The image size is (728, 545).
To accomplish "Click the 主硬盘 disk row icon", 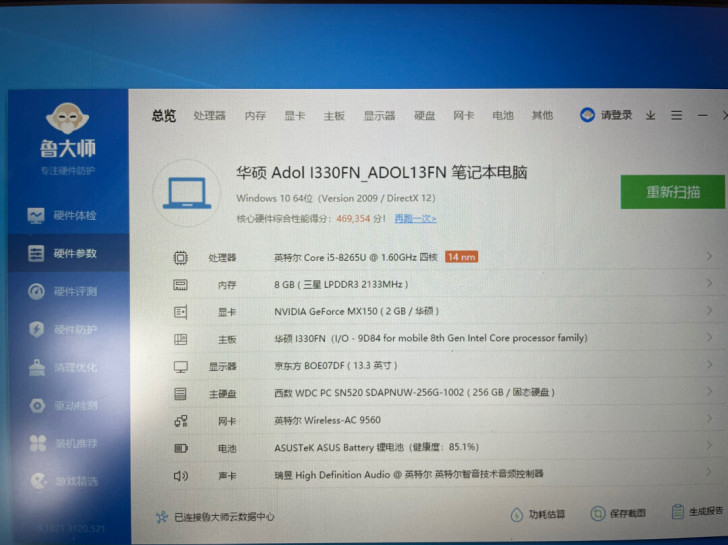I will click(x=180, y=394).
